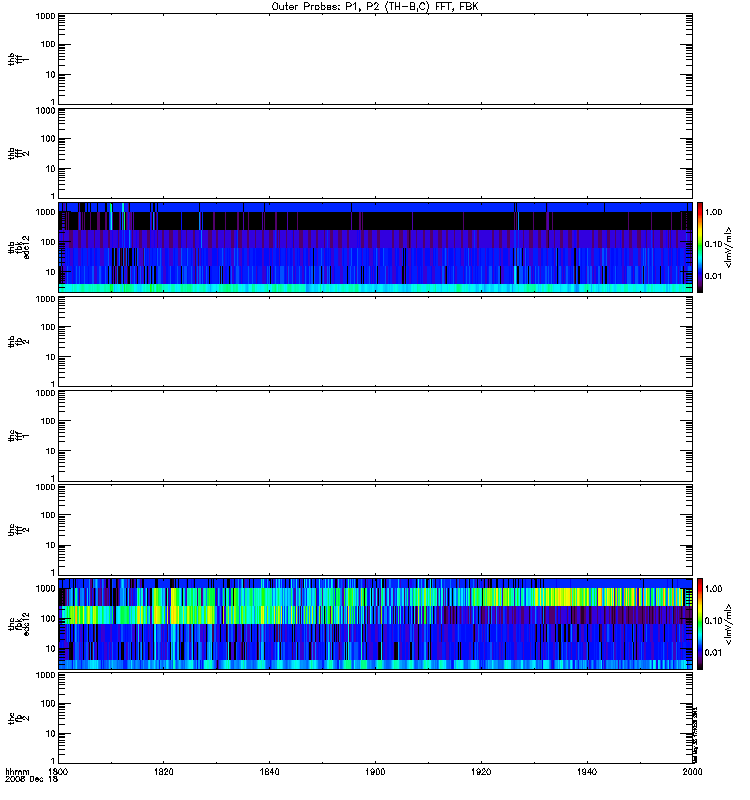
Task: Click the thc fff 2 panel label
Action: click(19, 530)
